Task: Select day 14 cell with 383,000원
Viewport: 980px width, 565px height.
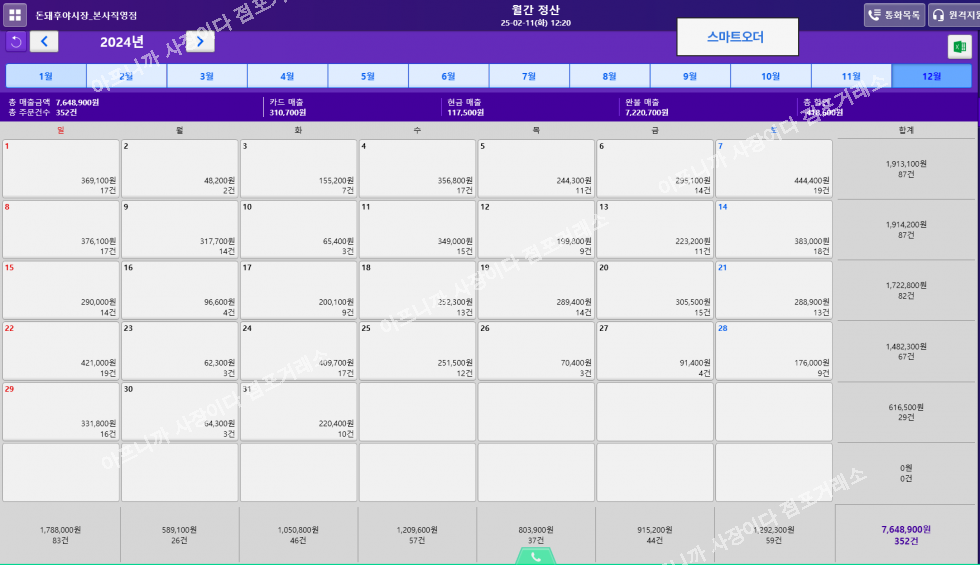Action: [x=774, y=229]
